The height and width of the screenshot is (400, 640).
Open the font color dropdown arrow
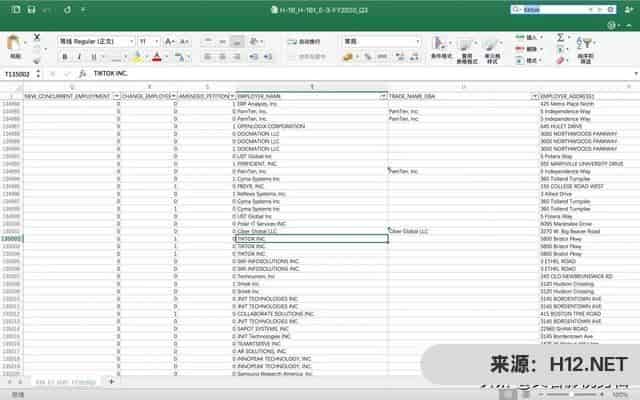166,57
